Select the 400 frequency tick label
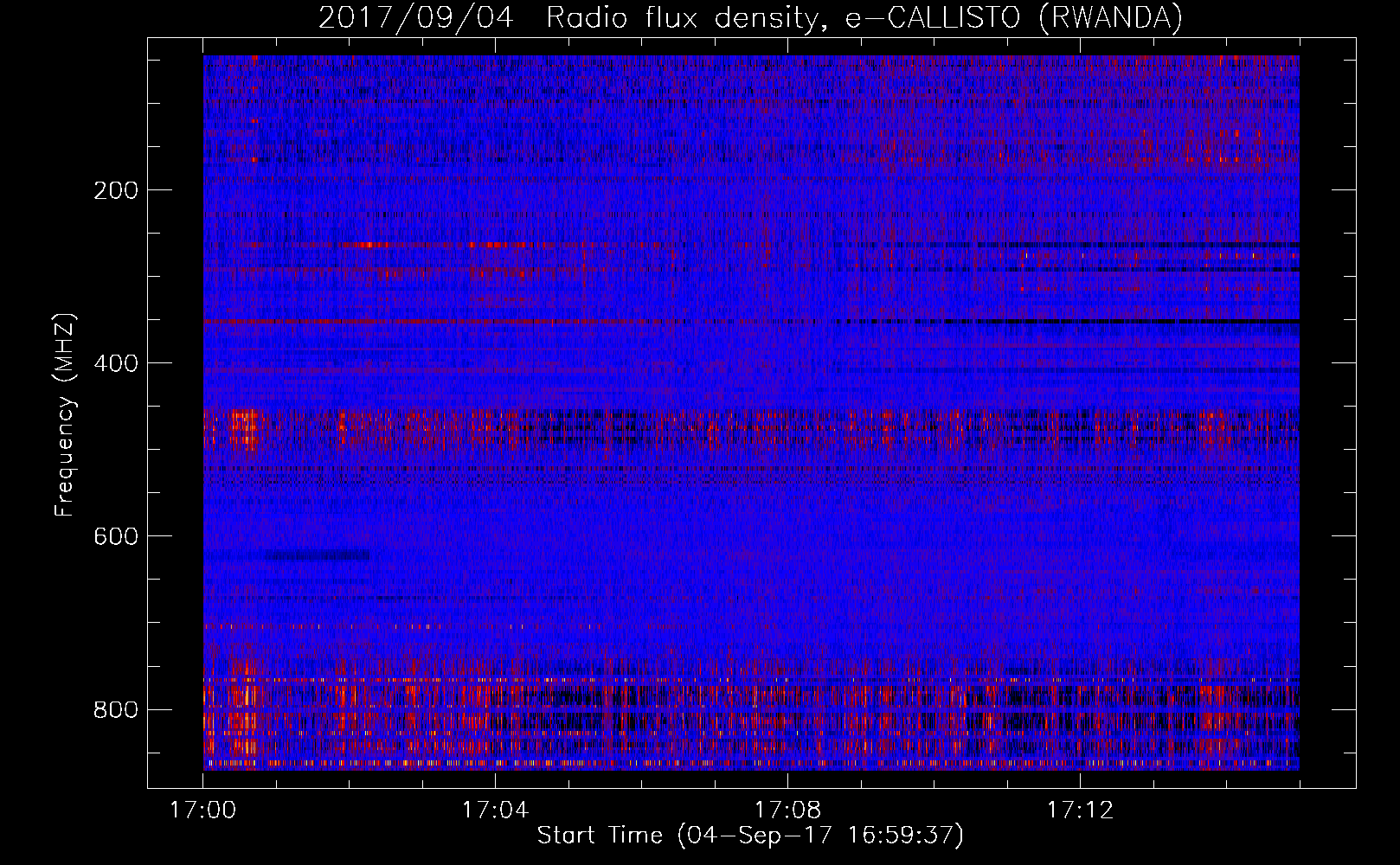The height and width of the screenshot is (865, 1400). (x=116, y=363)
